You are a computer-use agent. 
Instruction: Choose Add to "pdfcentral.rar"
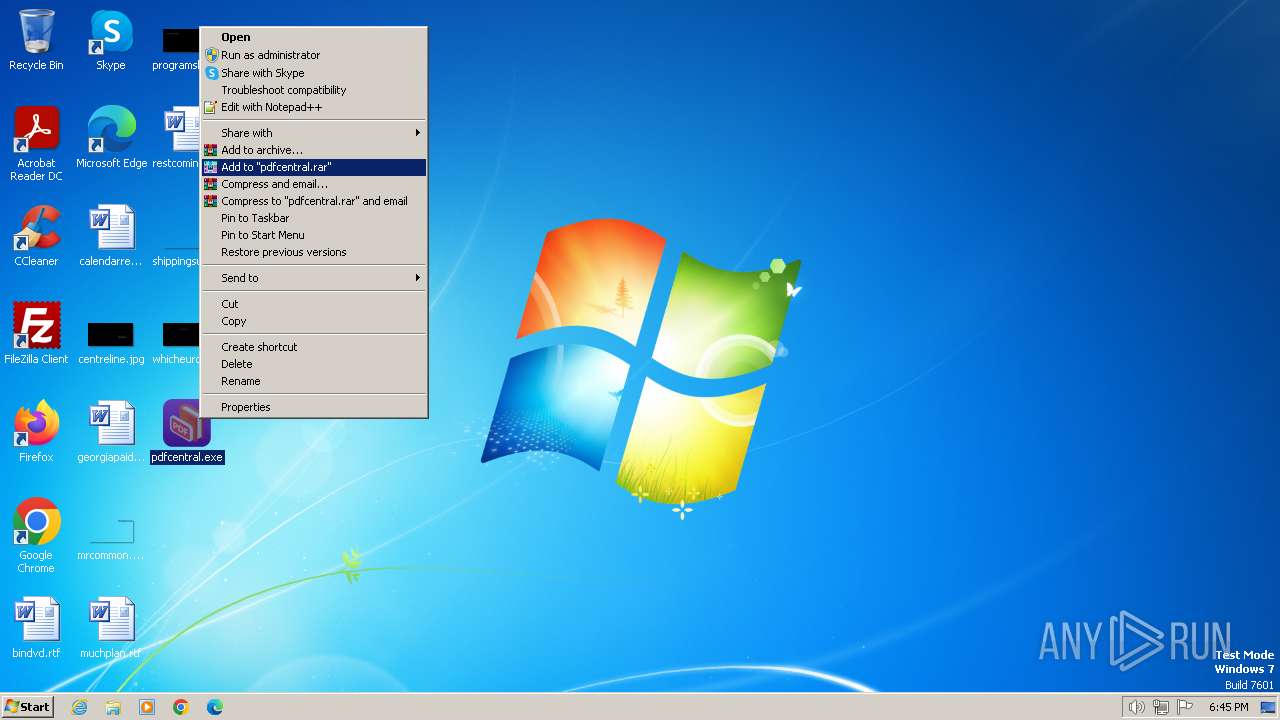(x=314, y=167)
